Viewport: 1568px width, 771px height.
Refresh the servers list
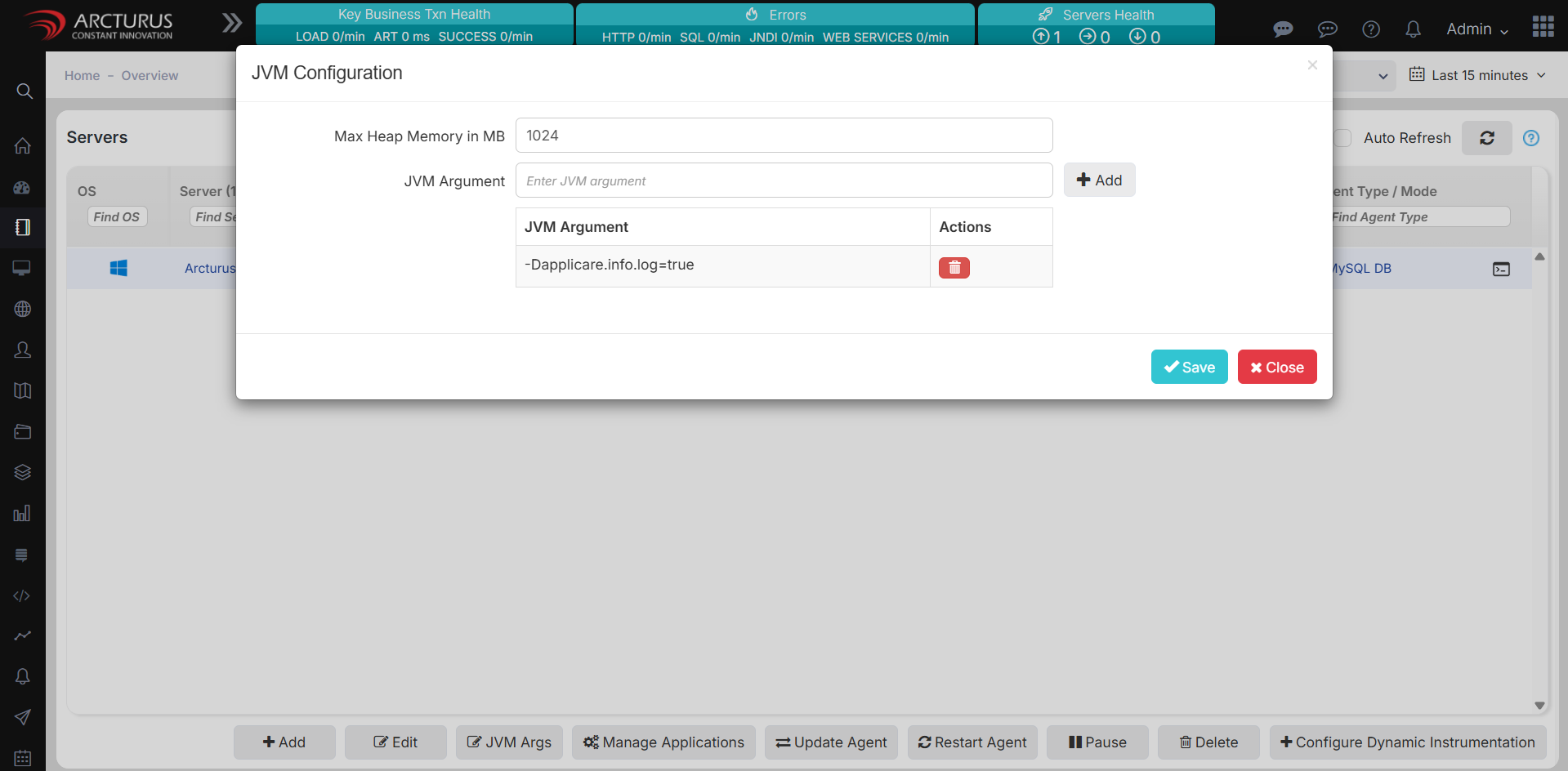[1486, 138]
